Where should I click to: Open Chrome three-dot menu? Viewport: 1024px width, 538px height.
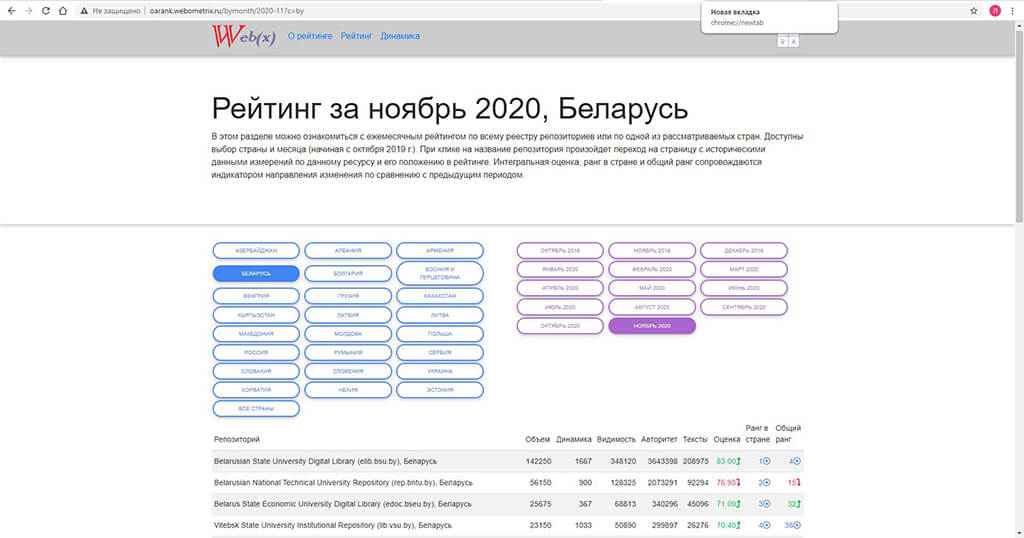click(1012, 10)
